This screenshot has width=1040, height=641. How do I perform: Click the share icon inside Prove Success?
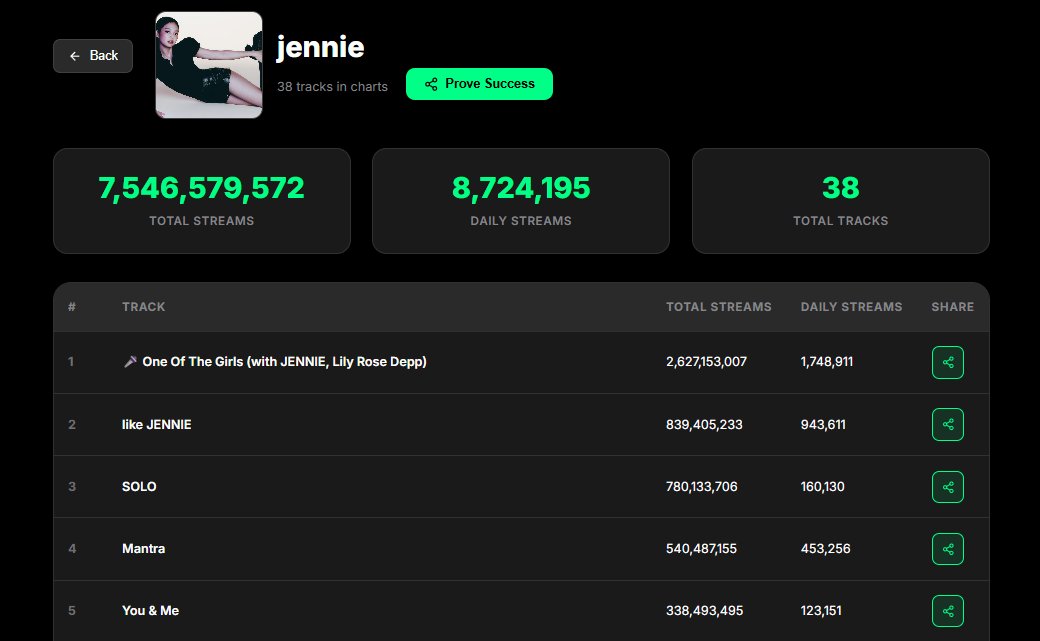(x=431, y=84)
